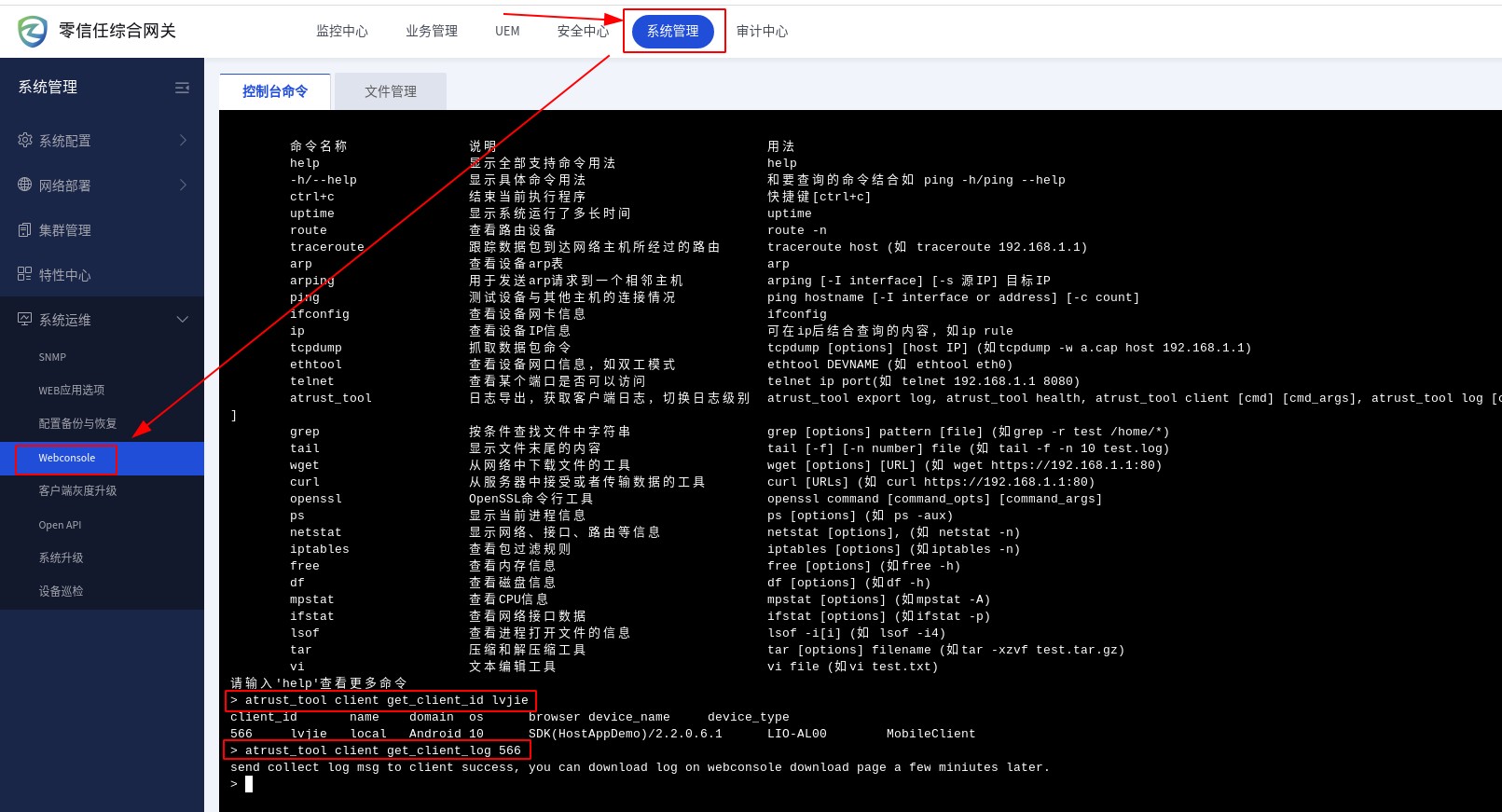
Task: Click the 'send collect log msg' result line
Action: (x=640, y=767)
